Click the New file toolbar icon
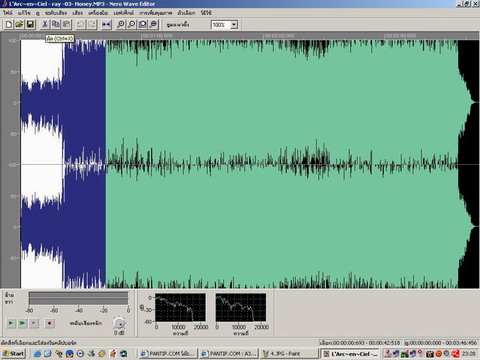This screenshot has height=360, width=480. click(9, 24)
